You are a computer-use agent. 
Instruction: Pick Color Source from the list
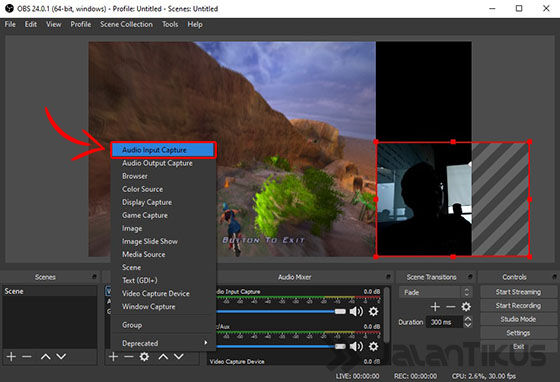(163, 189)
